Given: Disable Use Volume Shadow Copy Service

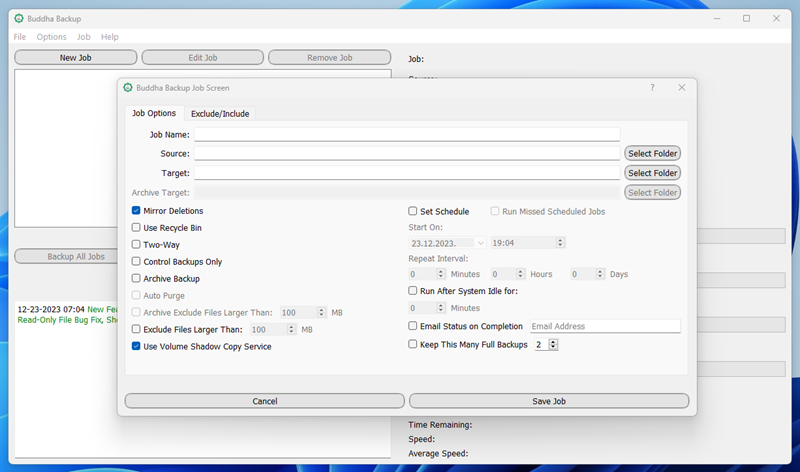Looking at the screenshot, I should [x=136, y=347].
